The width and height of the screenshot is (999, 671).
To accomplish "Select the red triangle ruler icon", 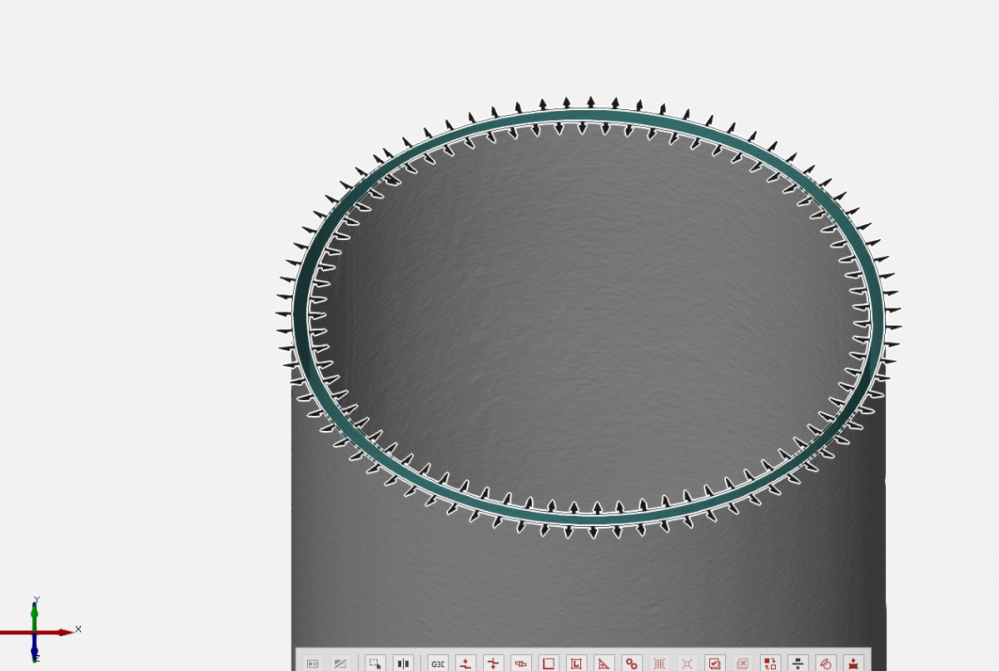I will click(606, 660).
